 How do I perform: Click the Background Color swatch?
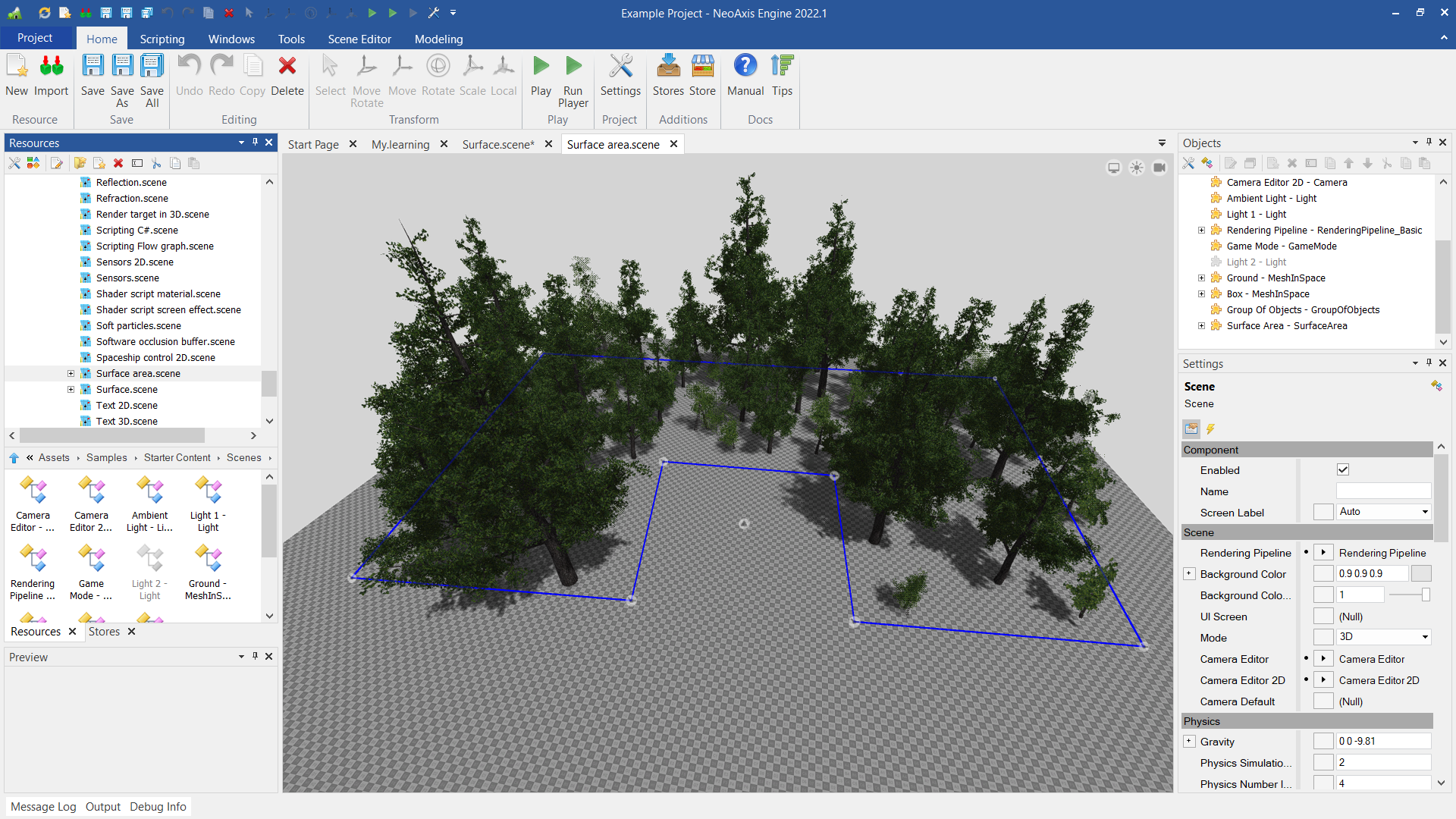pos(1421,574)
